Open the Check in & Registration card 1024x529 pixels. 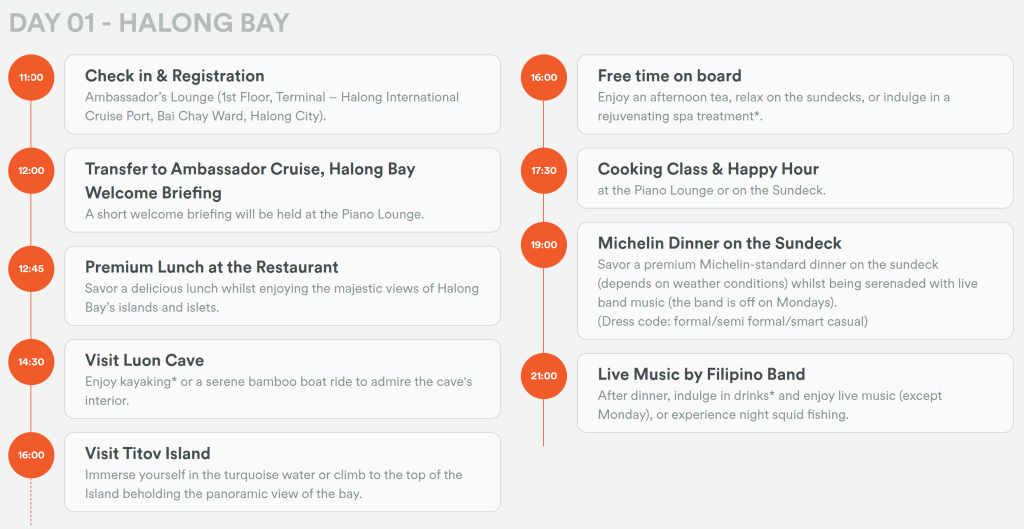click(282, 94)
